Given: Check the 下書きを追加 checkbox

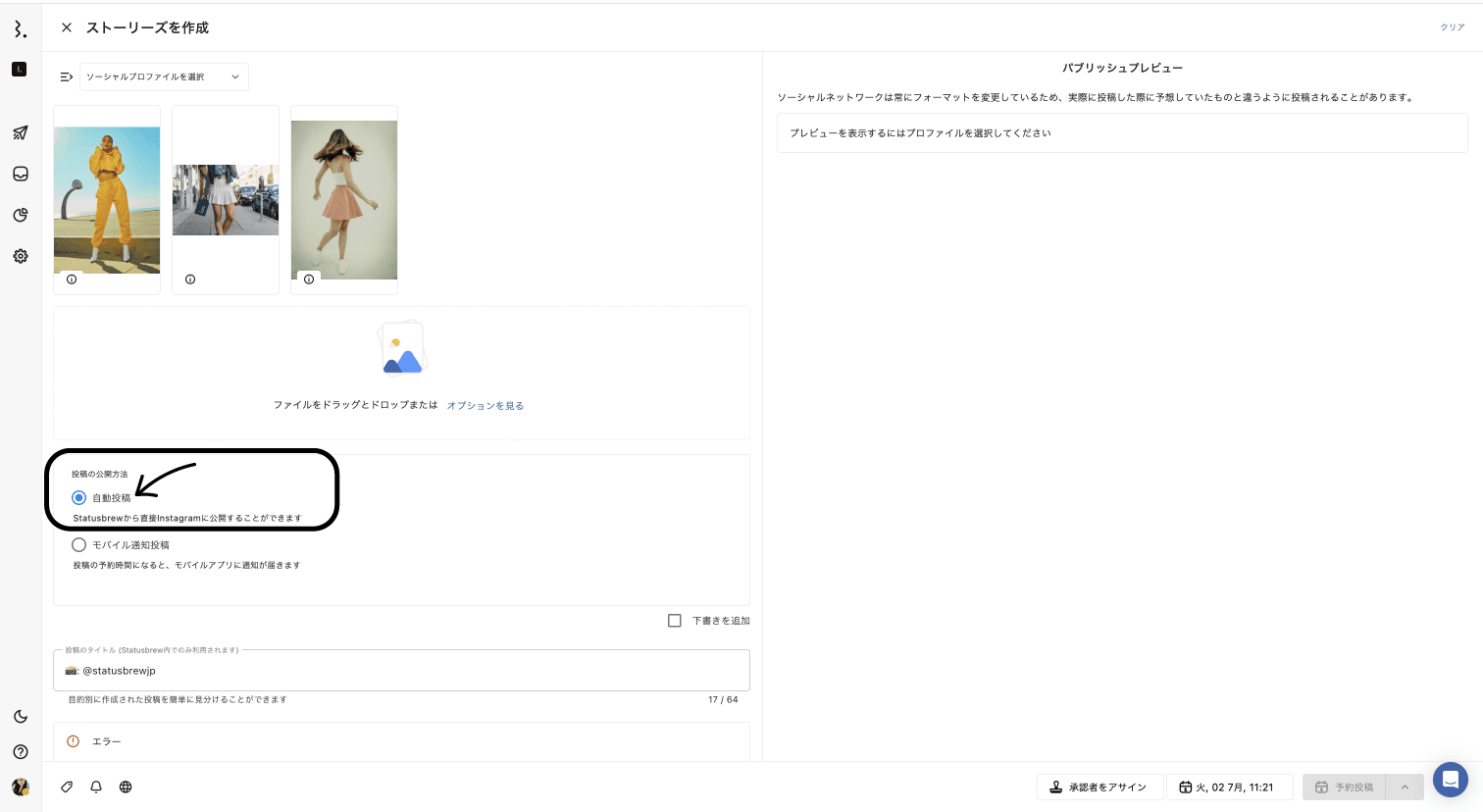Looking at the screenshot, I should click(675, 621).
